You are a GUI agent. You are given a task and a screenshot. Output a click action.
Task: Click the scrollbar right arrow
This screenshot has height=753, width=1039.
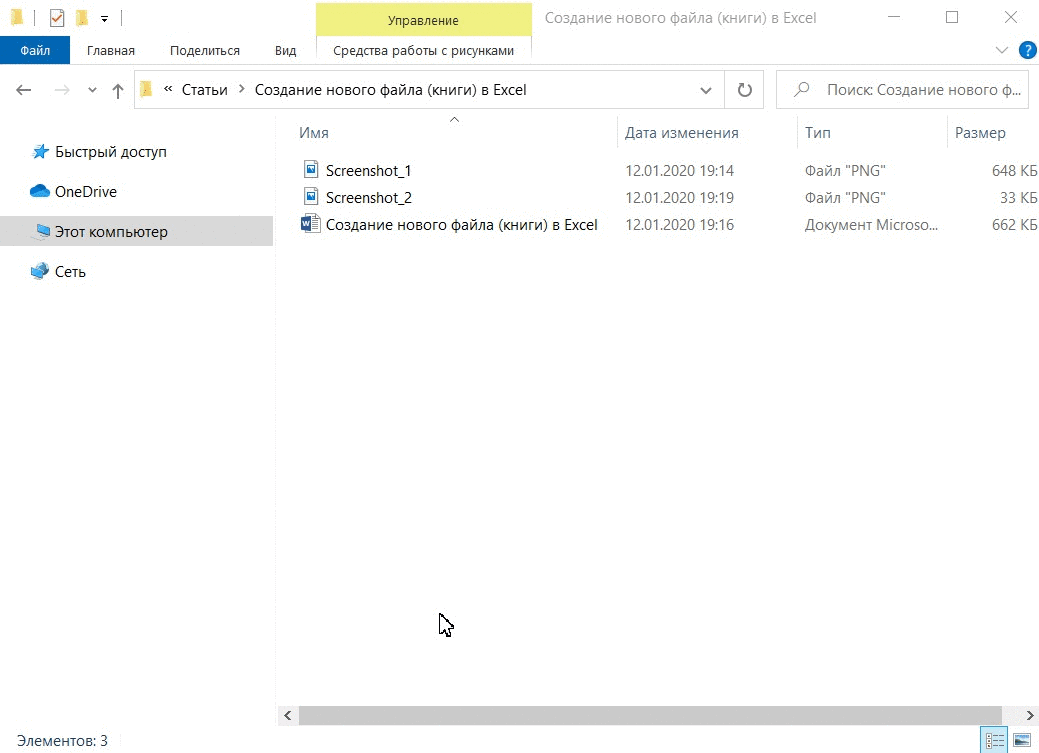click(1030, 715)
